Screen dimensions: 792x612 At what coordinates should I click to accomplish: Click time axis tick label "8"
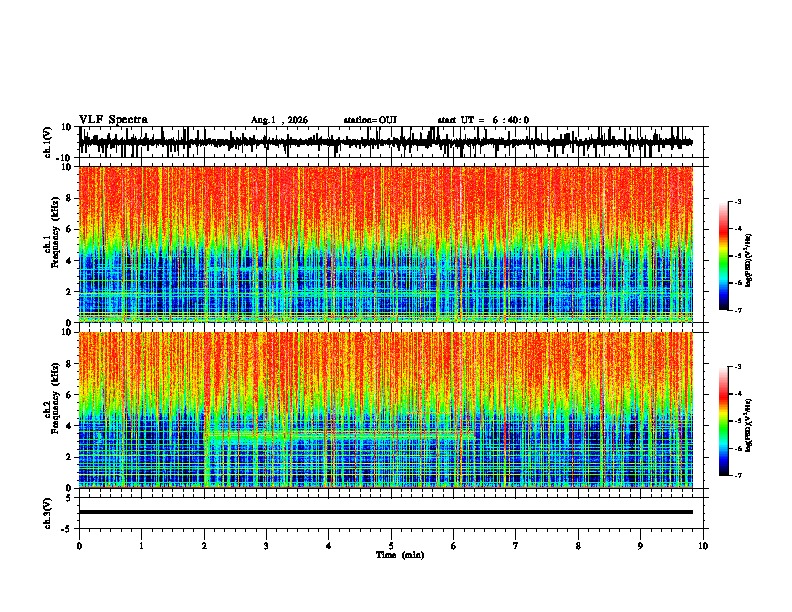(x=578, y=546)
